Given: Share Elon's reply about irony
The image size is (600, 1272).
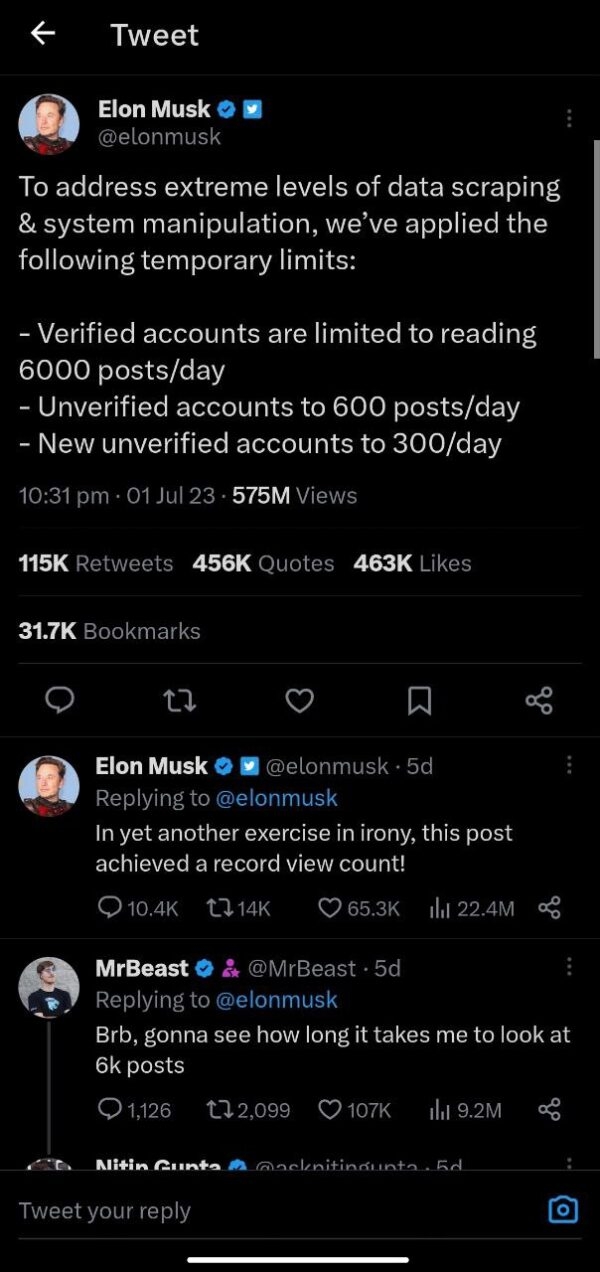Looking at the screenshot, I should click(x=549, y=908).
